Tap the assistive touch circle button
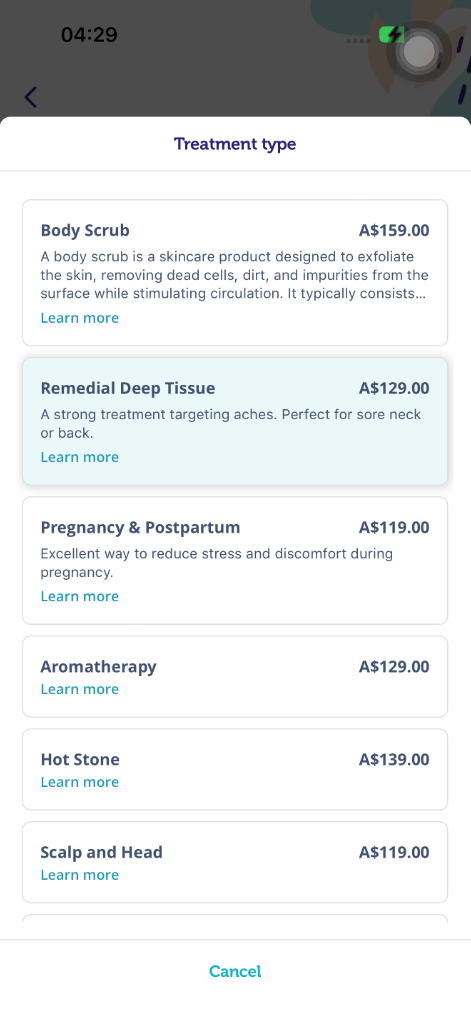471x1024 pixels. click(418, 52)
